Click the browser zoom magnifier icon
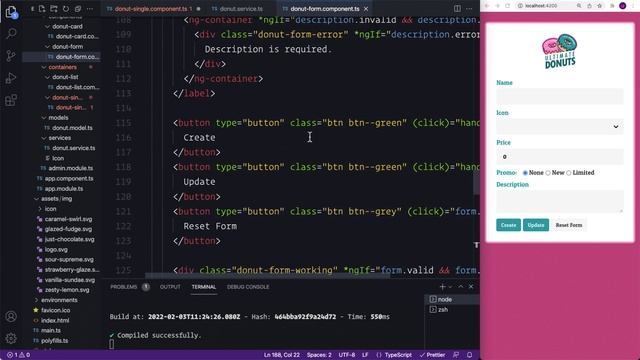Viewport: 640px width, 360px height. click(x=579, y=6)
